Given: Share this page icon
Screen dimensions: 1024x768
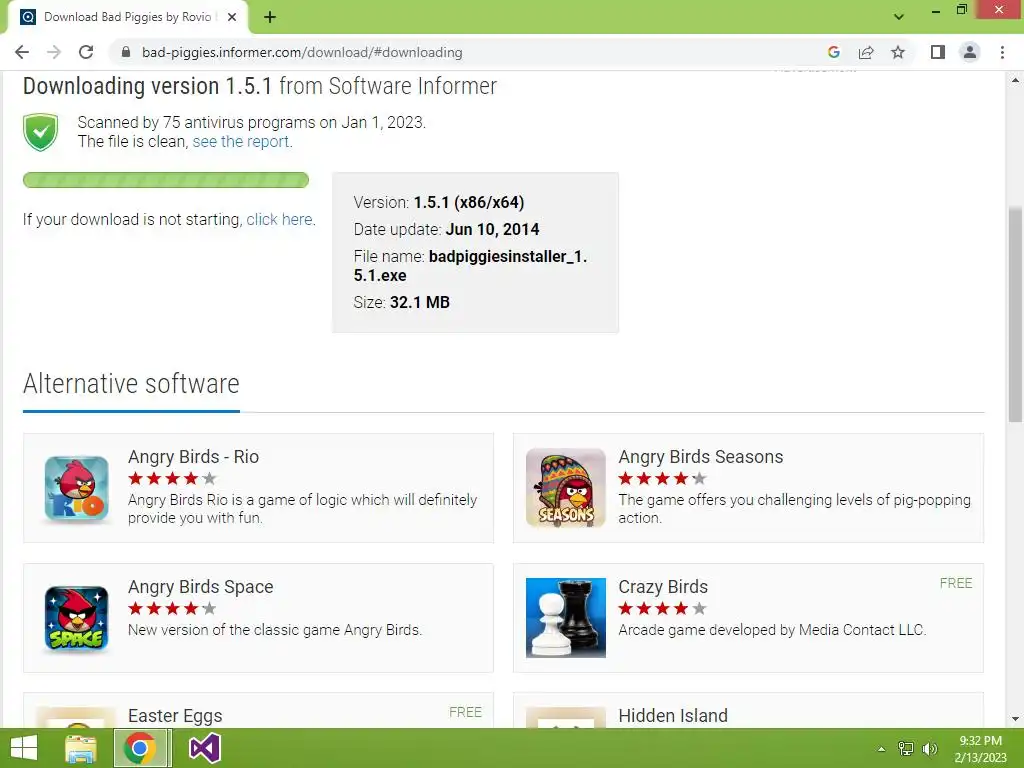Looking at the screenshot, I should (866, 52).
